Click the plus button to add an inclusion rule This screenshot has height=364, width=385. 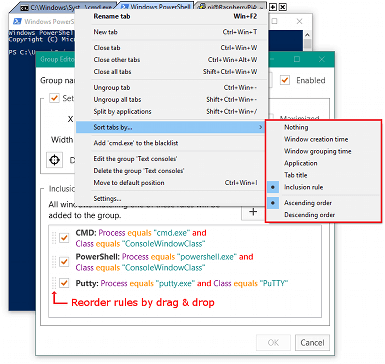253,212
